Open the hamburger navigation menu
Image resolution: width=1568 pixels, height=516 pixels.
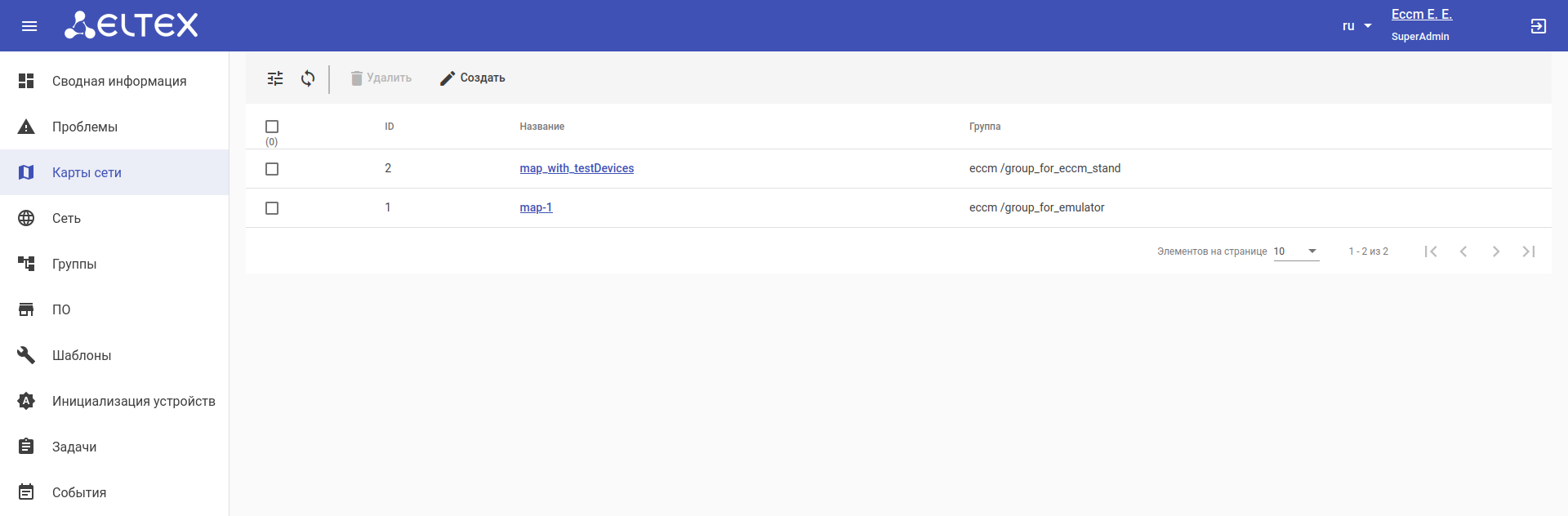[29, 26]
